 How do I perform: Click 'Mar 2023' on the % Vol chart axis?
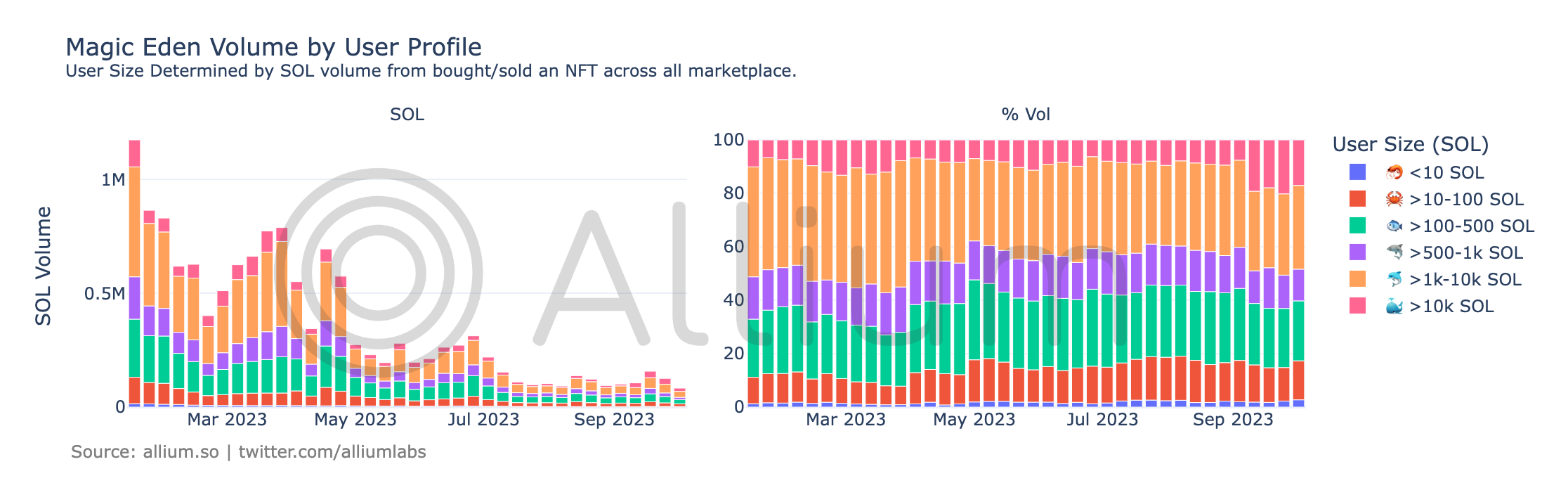pyautogui.click(x=846, y=420)
